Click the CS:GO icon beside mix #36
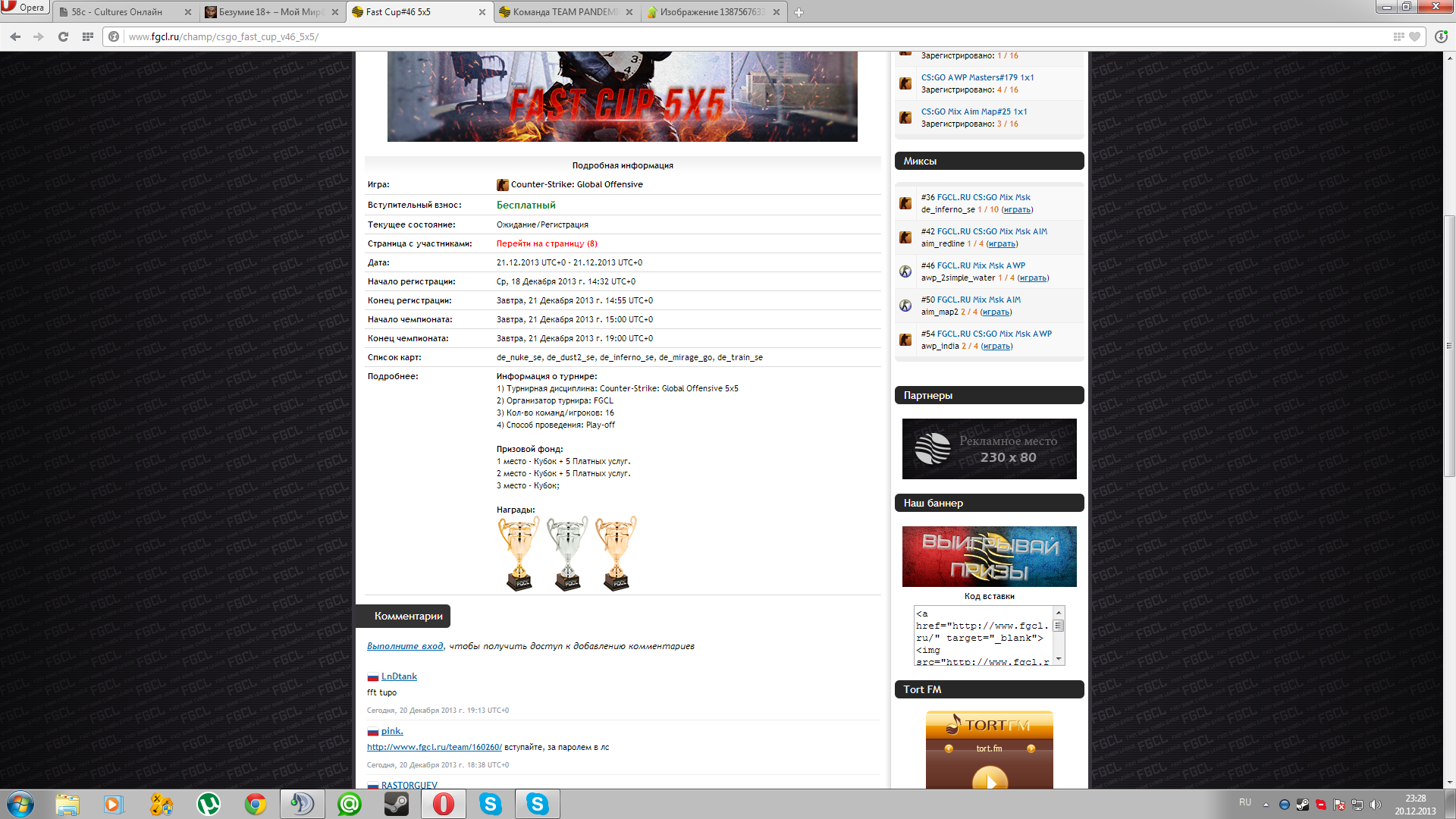 (x=905, y=203)
